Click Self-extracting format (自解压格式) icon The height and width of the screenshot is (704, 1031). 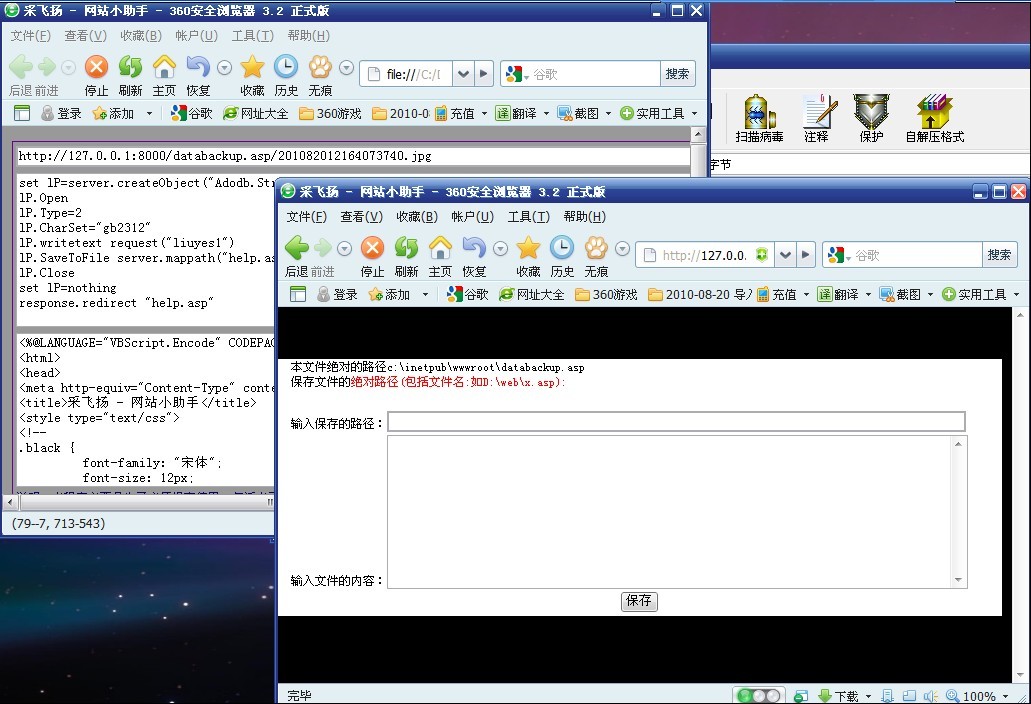[x=934, y=118]
